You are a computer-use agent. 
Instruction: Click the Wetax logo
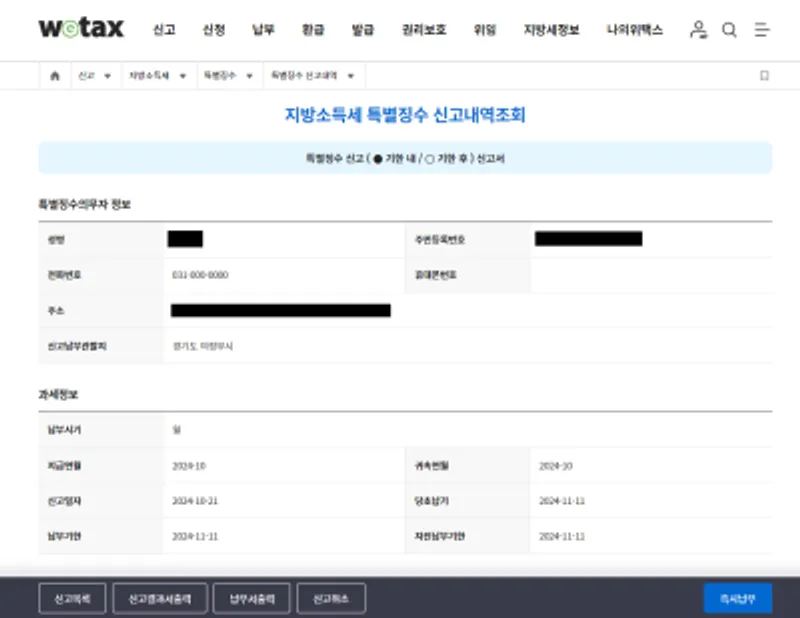click(x=81, y=29)
